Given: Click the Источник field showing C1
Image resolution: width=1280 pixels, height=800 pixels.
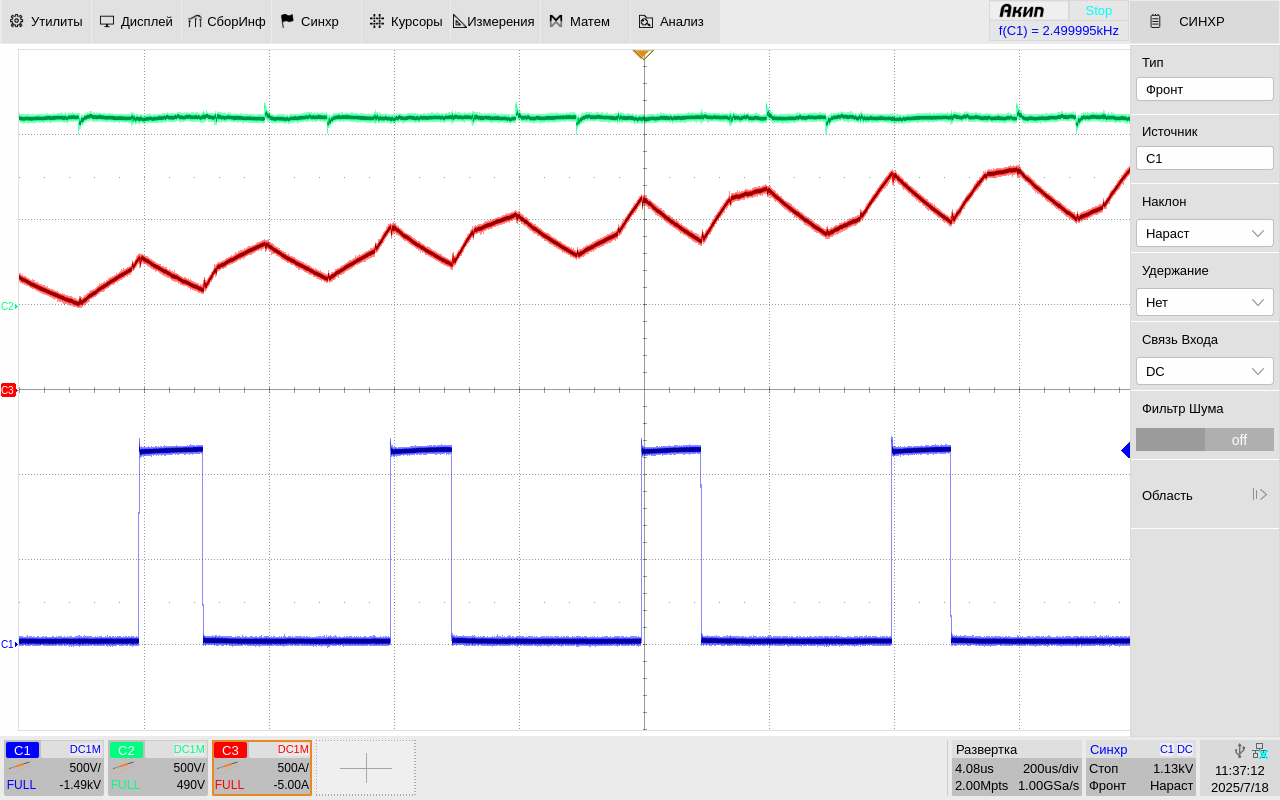Looking at the screenshot, I should (1204, 158).
